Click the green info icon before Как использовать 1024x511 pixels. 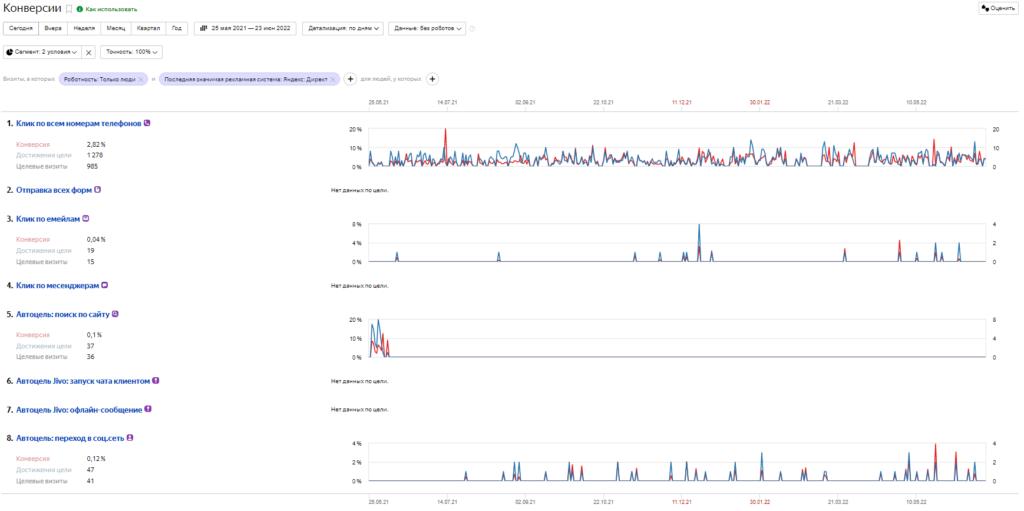pyautogui.click(x=80, y=10)
